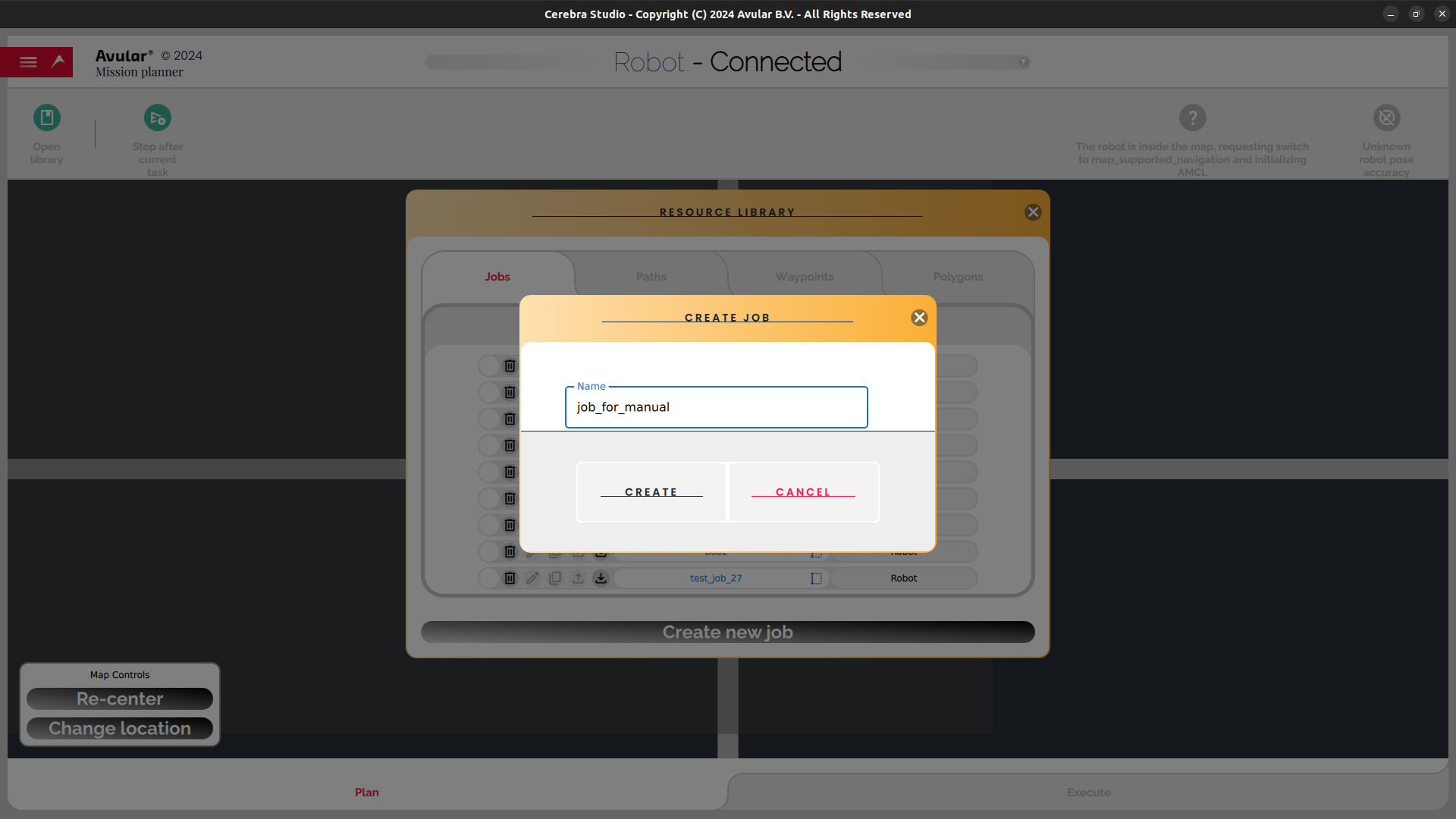Click the unknown robot pose accuracy icon
The image size is (1456, 819).
point(1387,117)
